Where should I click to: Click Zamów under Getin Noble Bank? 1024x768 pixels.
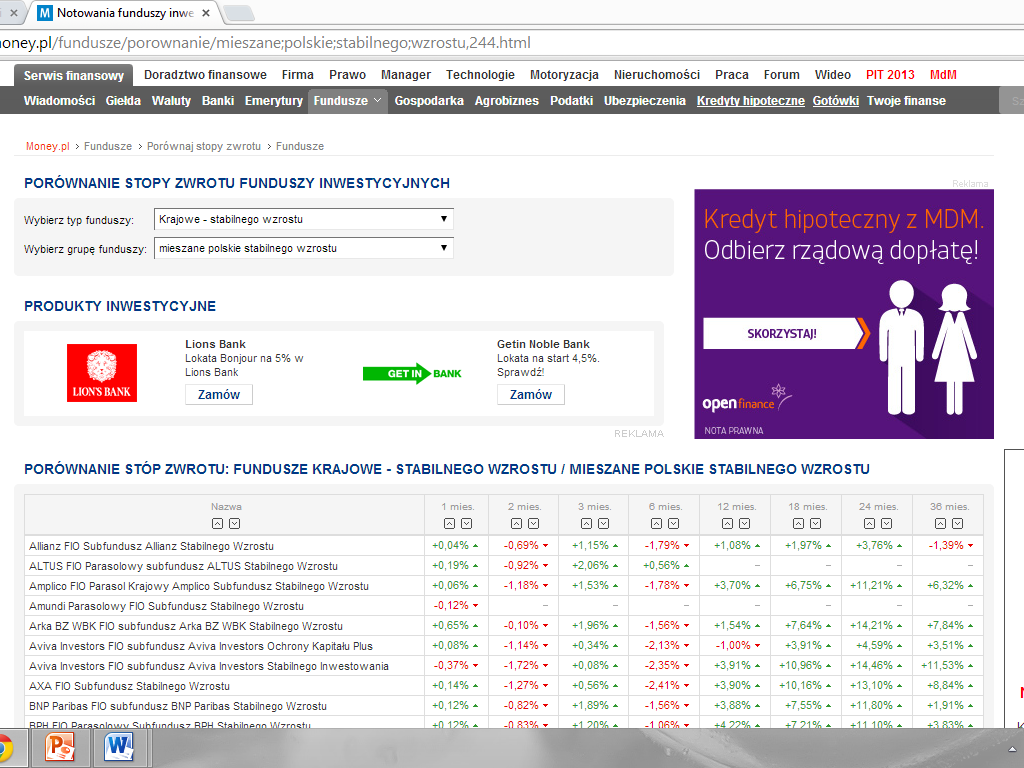click(x=530, y=394)
